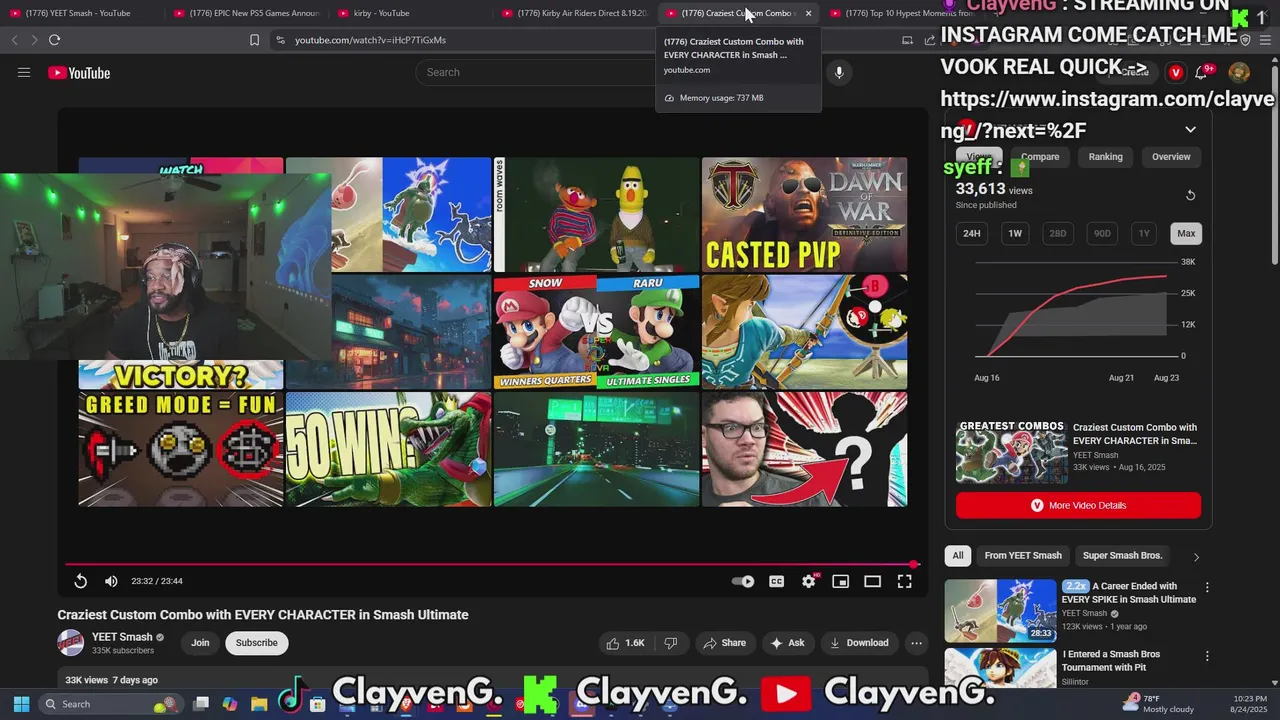Open the YEET Smash channel name link
The height and width of the screenshot is (720, 1280).
pyautogui.click(x=122, y=637)
